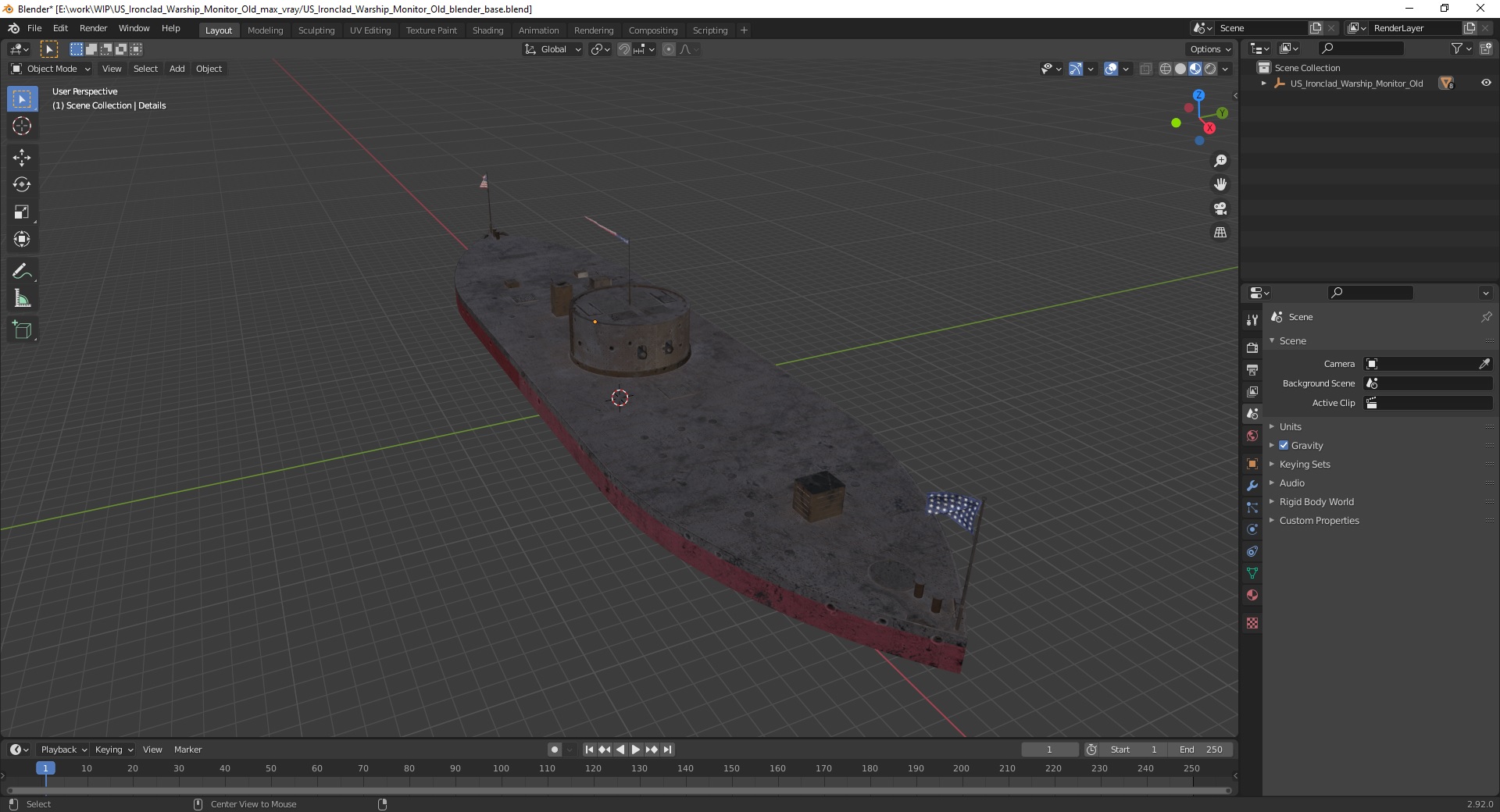
Task: Open the Material properties tab
Action: [1252, 595]
